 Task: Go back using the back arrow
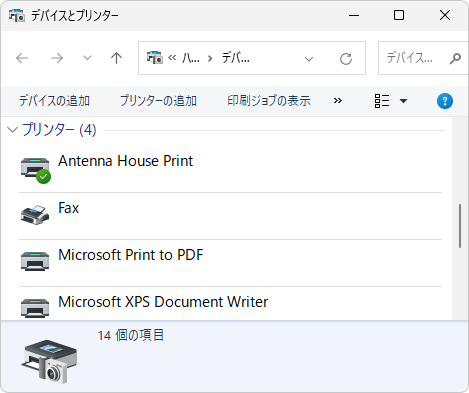click(x=22, y=58)
